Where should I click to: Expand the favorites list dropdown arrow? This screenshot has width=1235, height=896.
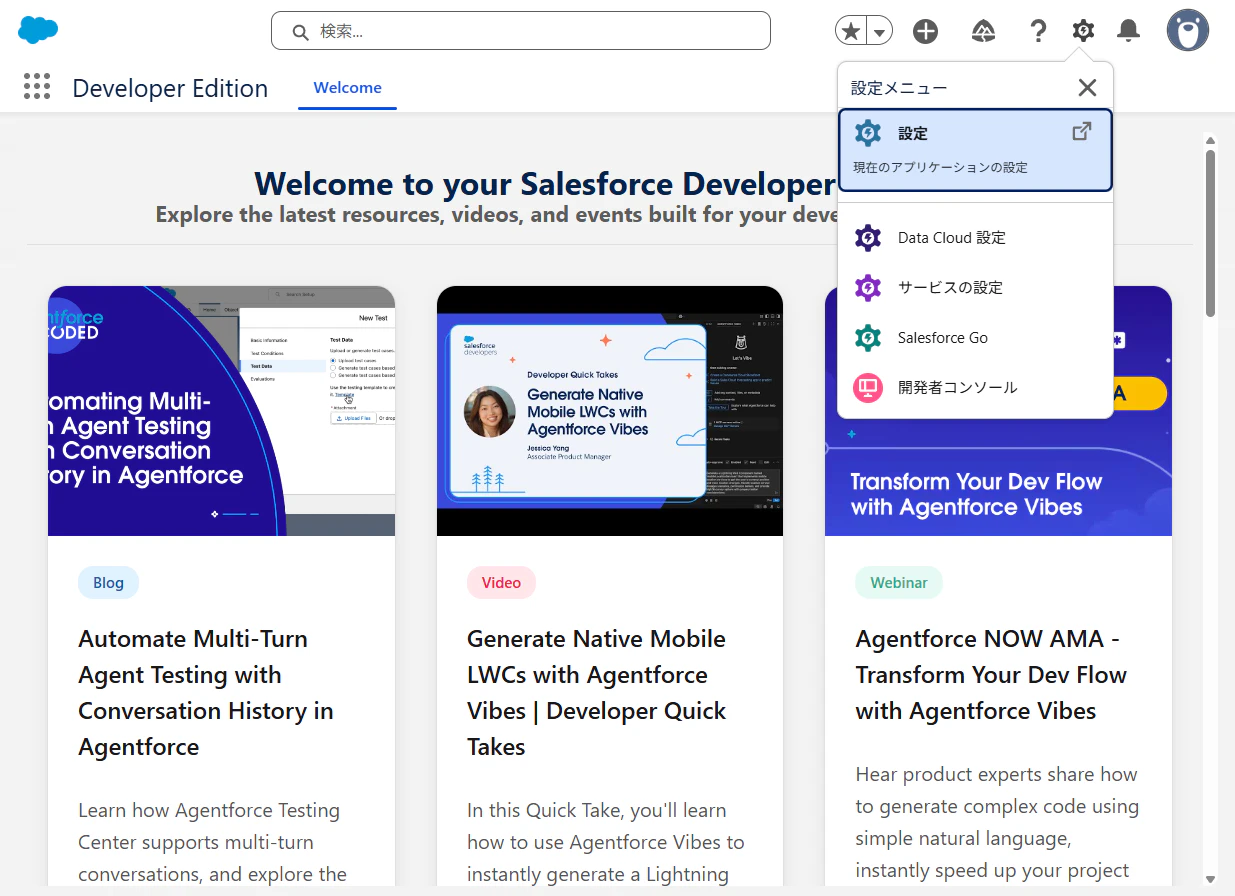879,31
